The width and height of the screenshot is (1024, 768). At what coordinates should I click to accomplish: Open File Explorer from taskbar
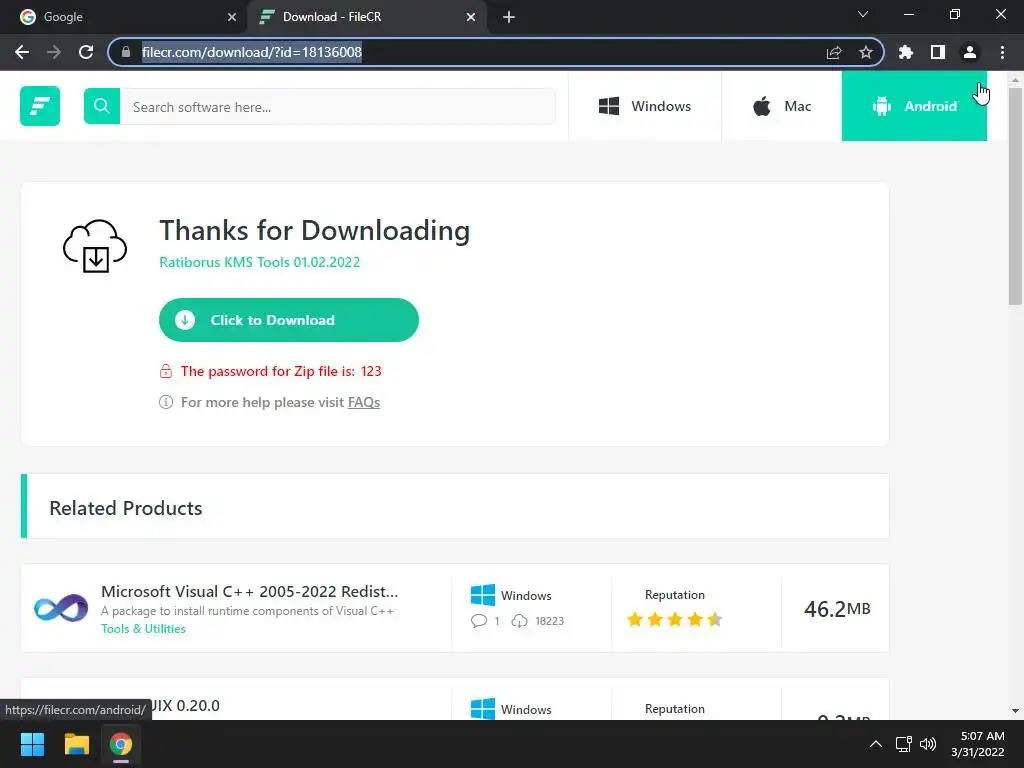76,744
